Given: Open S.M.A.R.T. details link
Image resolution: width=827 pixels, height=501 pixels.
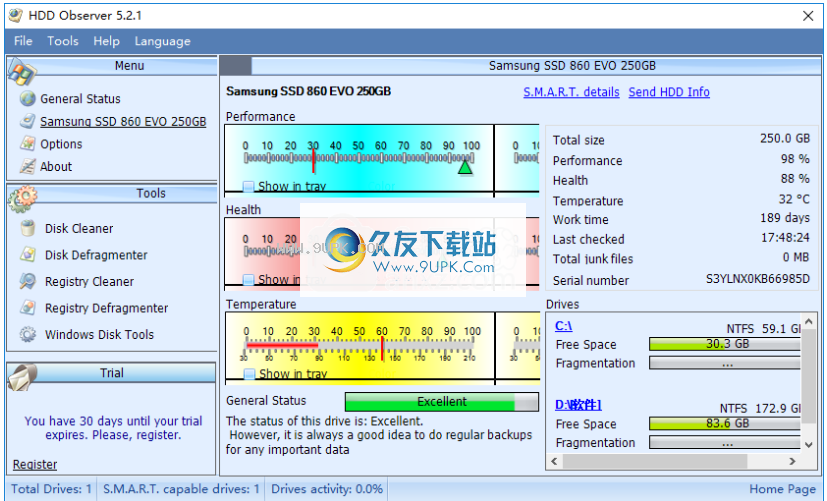Looking at the screenshot, I should 571,92.
